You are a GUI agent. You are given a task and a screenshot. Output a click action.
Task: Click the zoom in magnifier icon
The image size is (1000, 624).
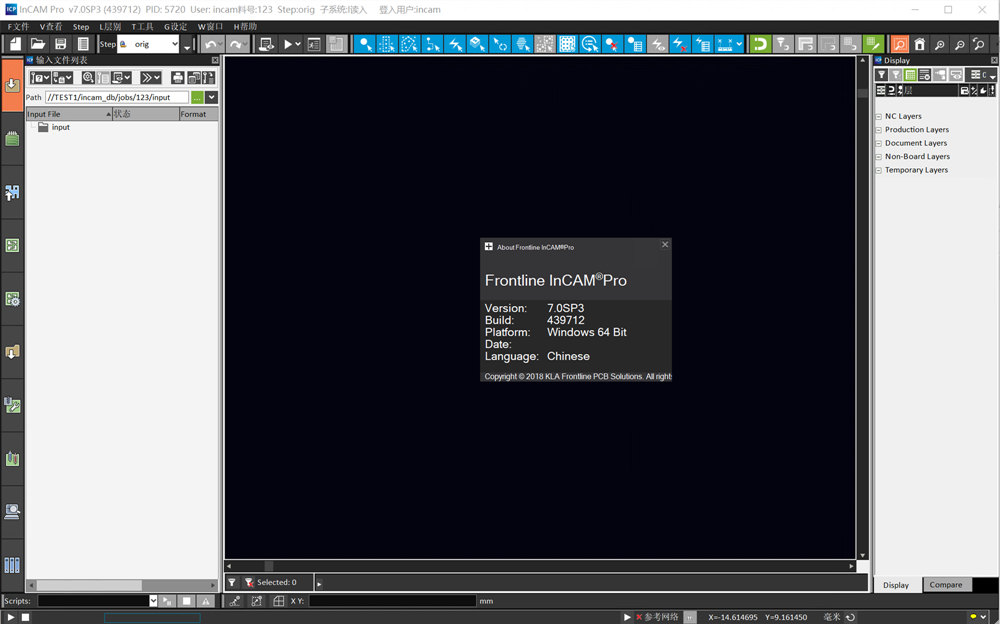(x=939, y=44)
